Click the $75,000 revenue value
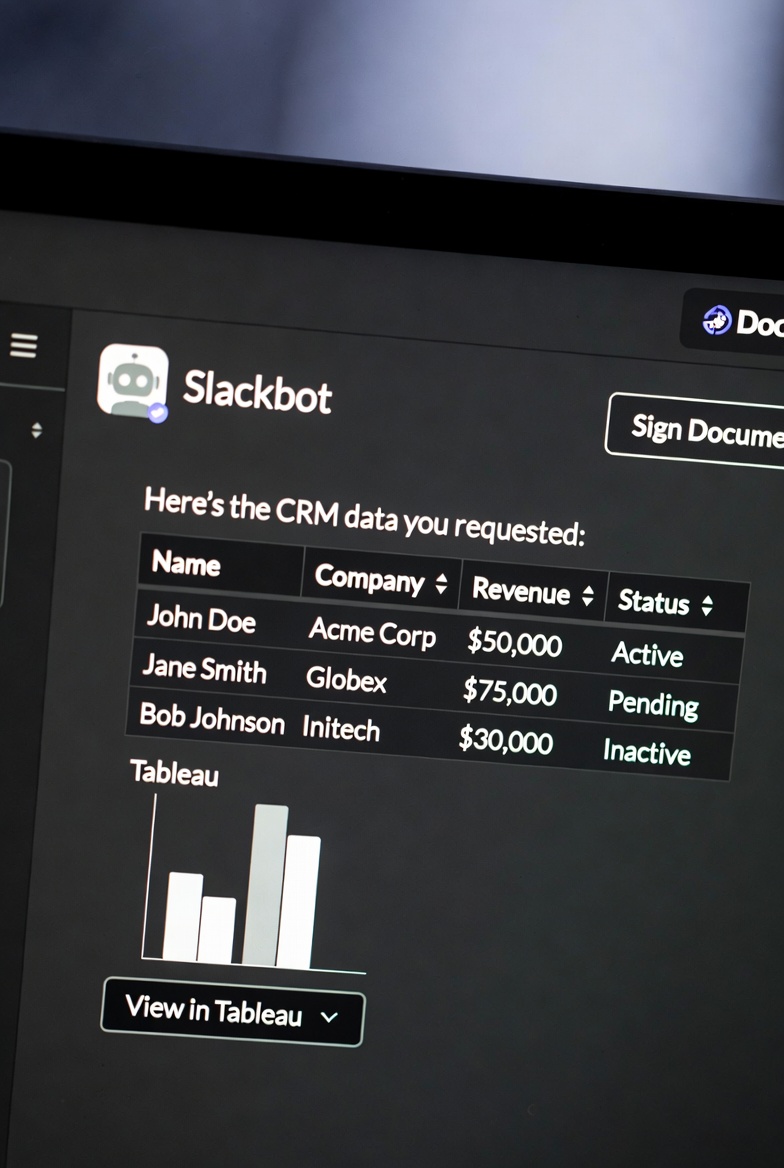The width and height of the screenshot is (784, 1168). (510, 691)
